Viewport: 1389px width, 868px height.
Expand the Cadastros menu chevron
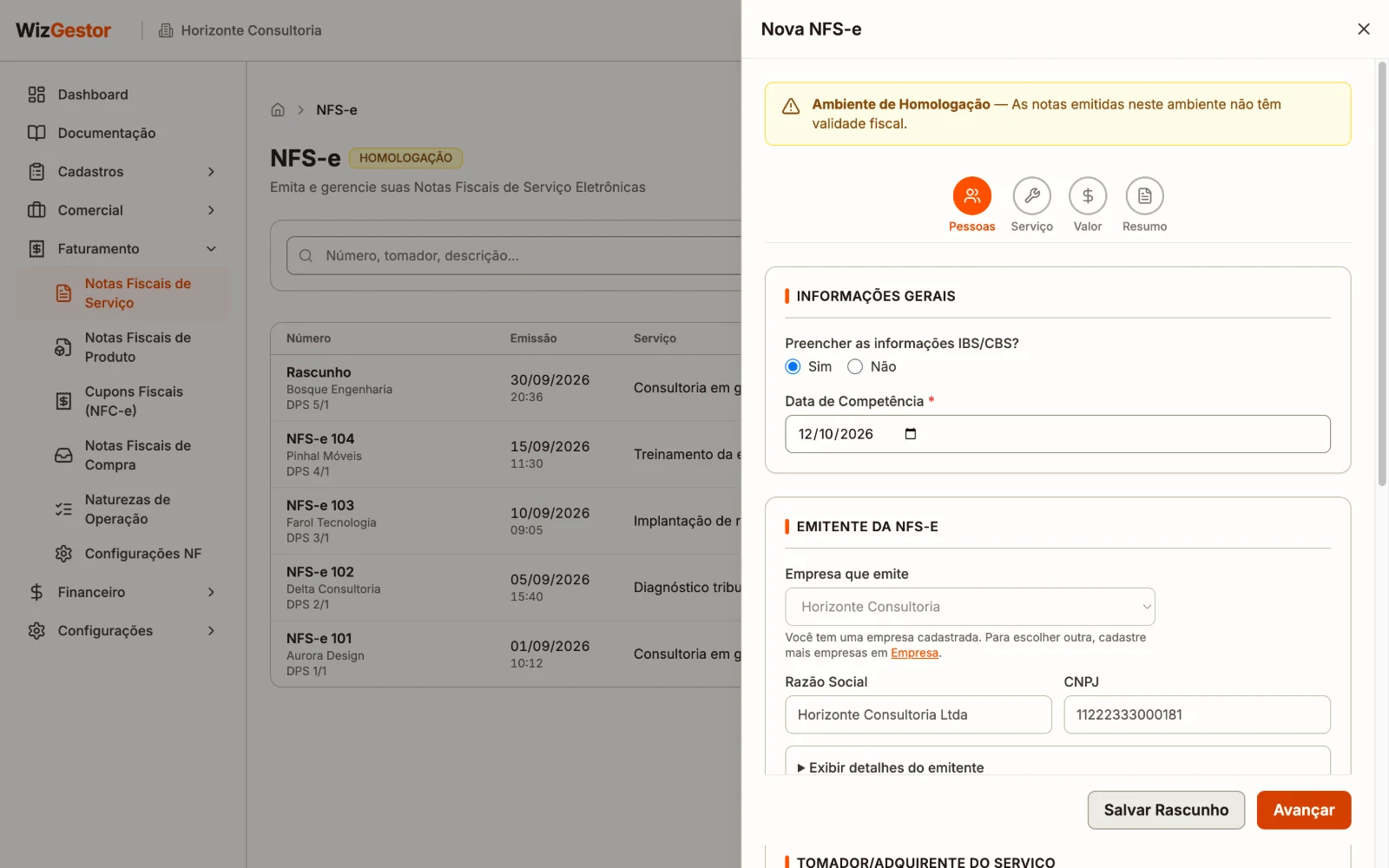click(211, 172)
